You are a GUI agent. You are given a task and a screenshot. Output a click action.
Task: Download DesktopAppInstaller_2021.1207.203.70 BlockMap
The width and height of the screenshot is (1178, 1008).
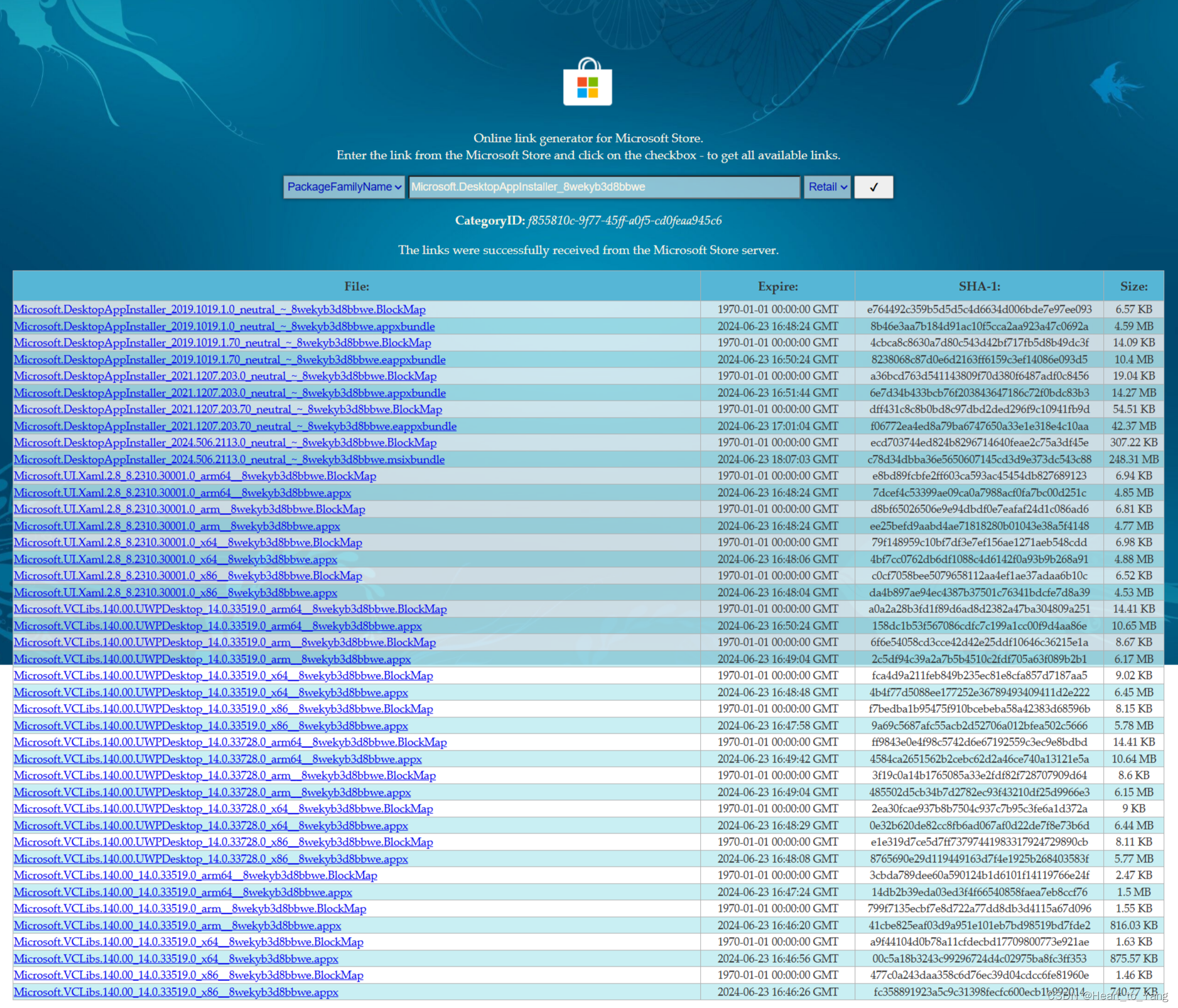[228, 409]
